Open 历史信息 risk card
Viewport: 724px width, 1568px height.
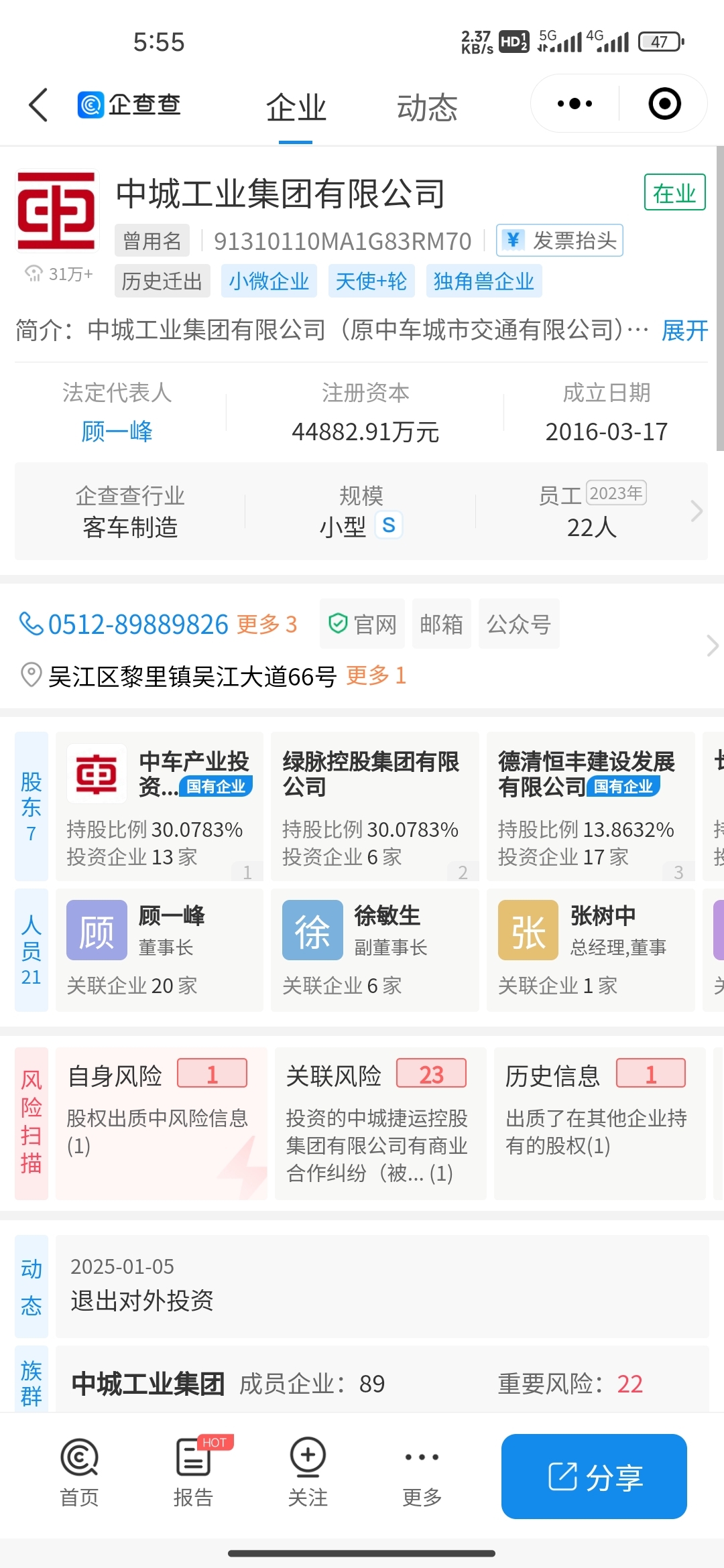tap(599, 1123)
